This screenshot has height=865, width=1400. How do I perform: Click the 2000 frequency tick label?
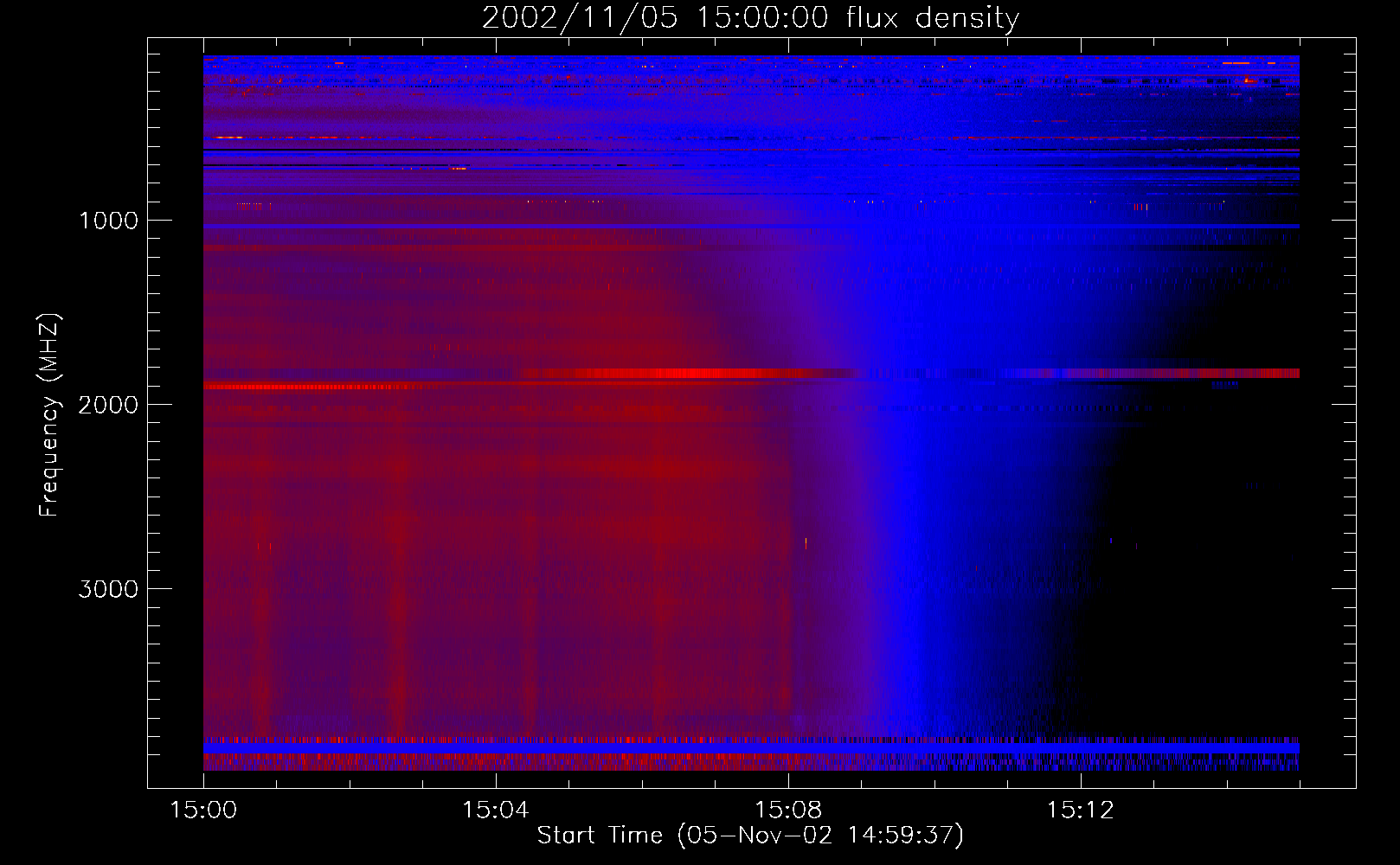108,404
